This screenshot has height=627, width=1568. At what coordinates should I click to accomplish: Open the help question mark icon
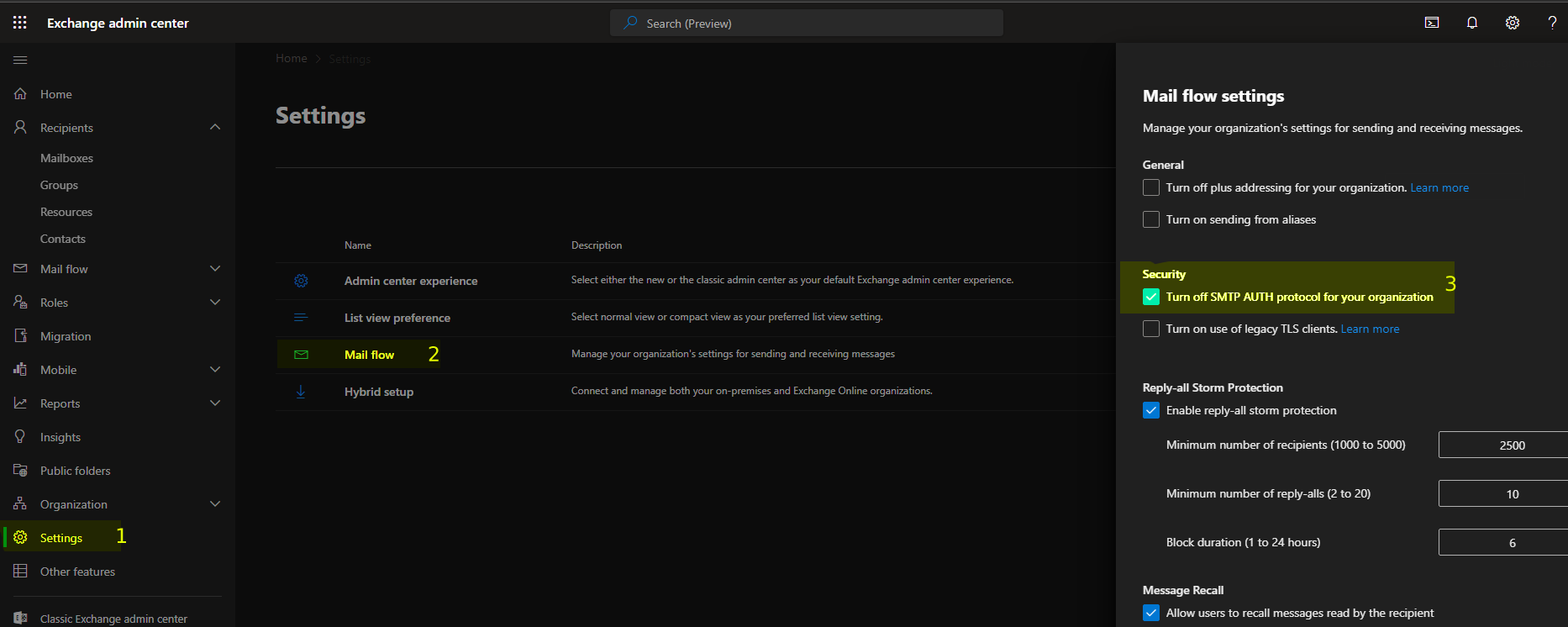point(1552,23)
